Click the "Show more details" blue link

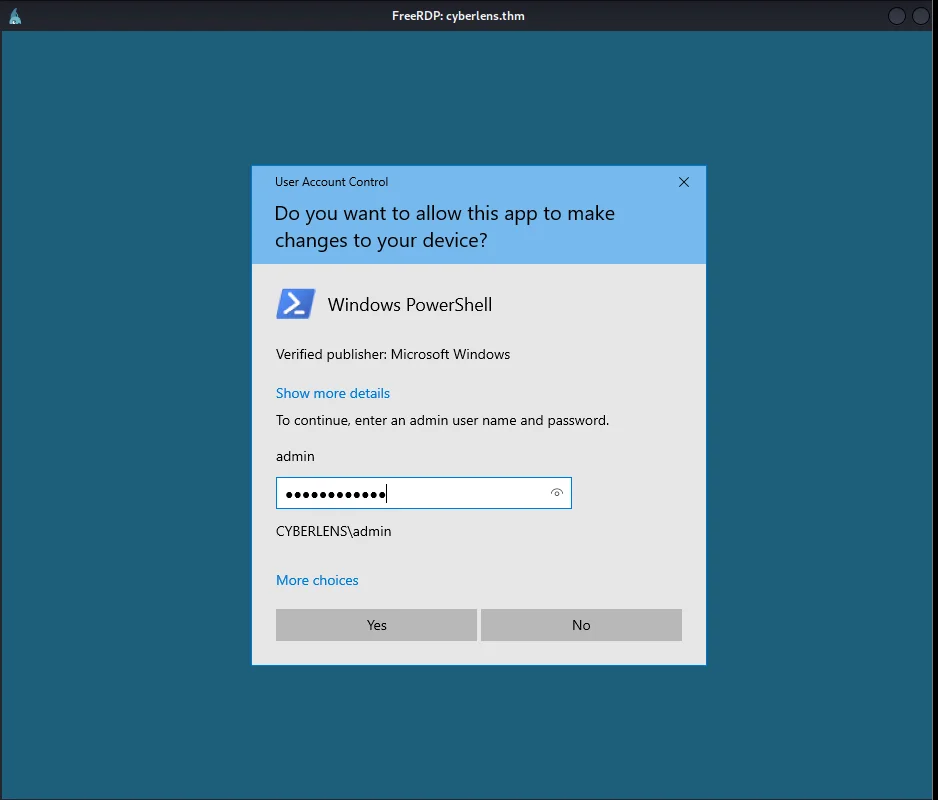pyautogui.click(x=332, y=393)
